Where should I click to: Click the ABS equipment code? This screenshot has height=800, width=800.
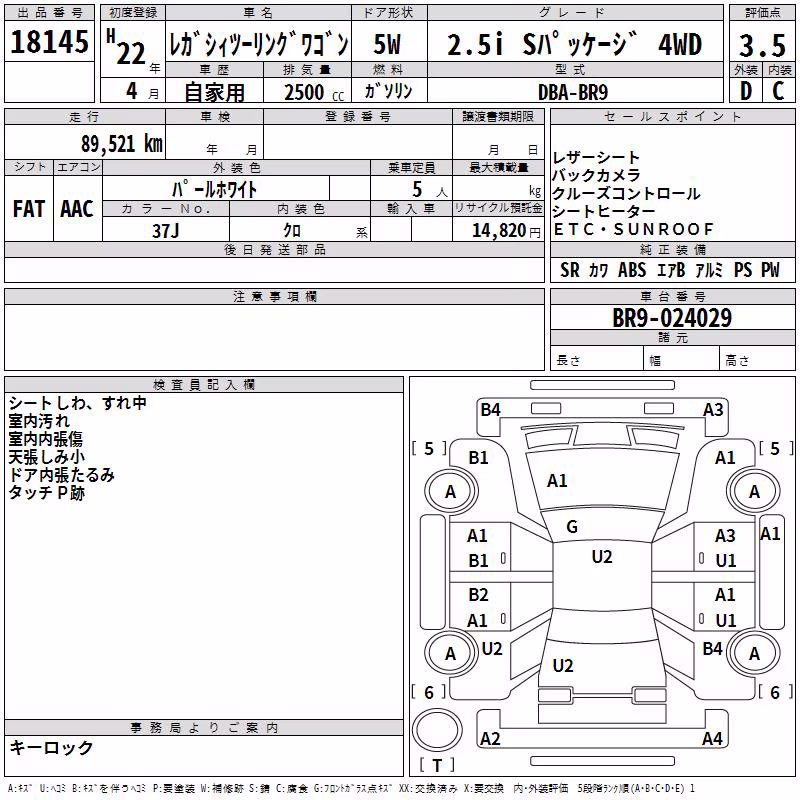(x=632, y=270)
